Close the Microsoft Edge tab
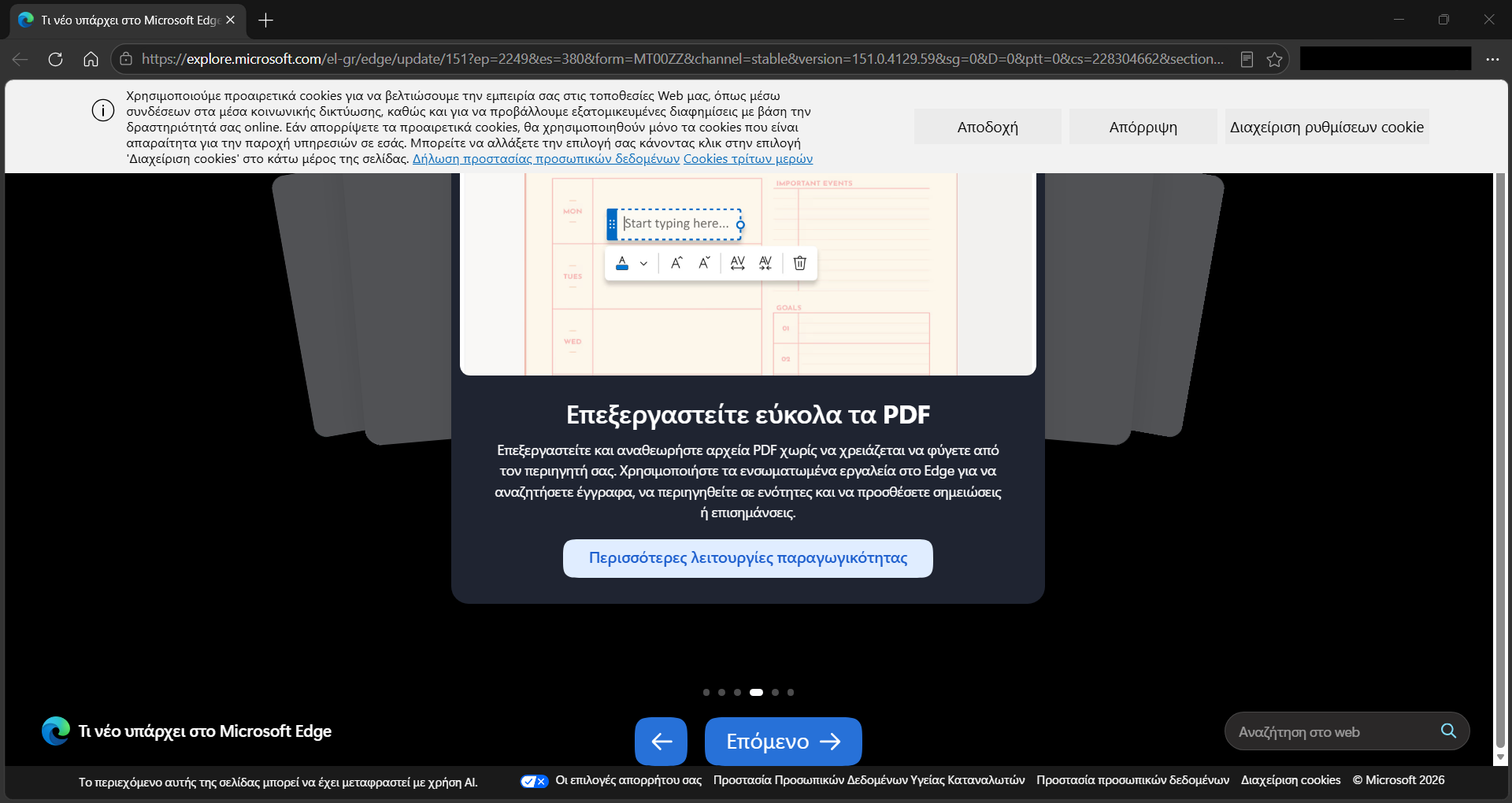The height and width of the screenshot is (803, 1512). [x=230, y=20]
